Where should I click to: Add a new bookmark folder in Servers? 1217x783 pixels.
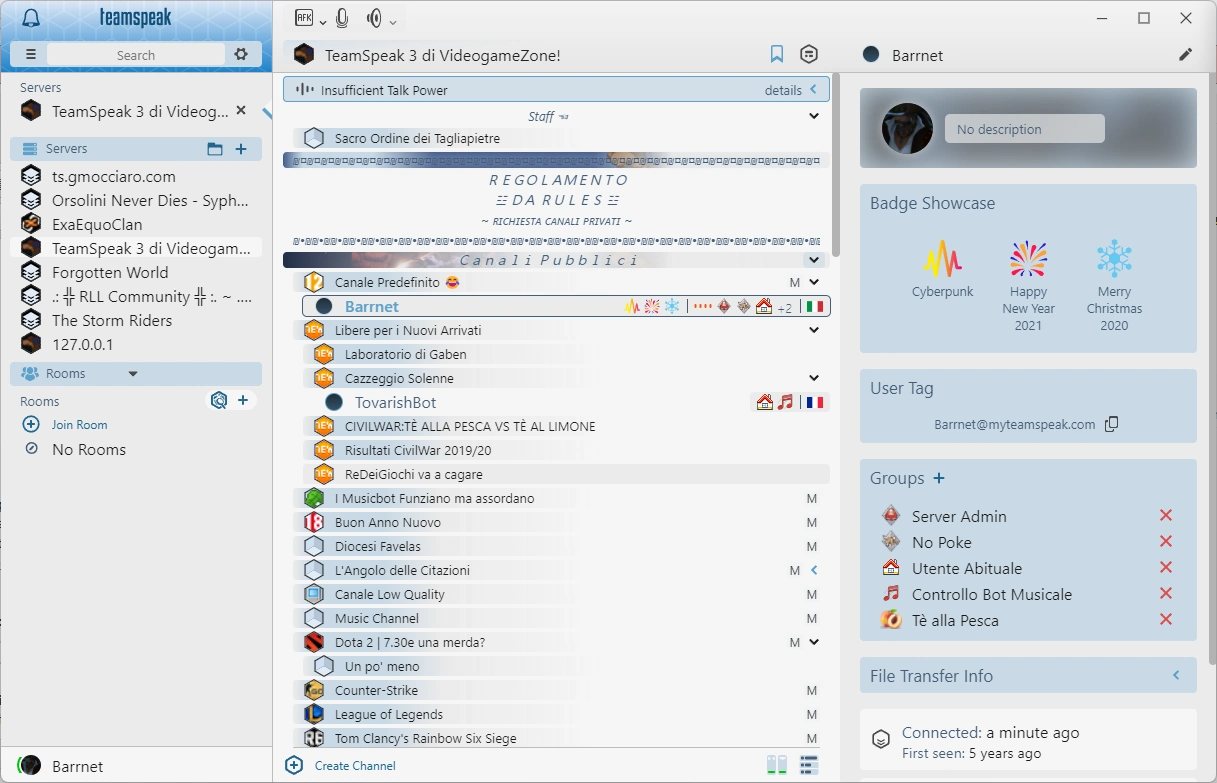click(x=215, y=149)
